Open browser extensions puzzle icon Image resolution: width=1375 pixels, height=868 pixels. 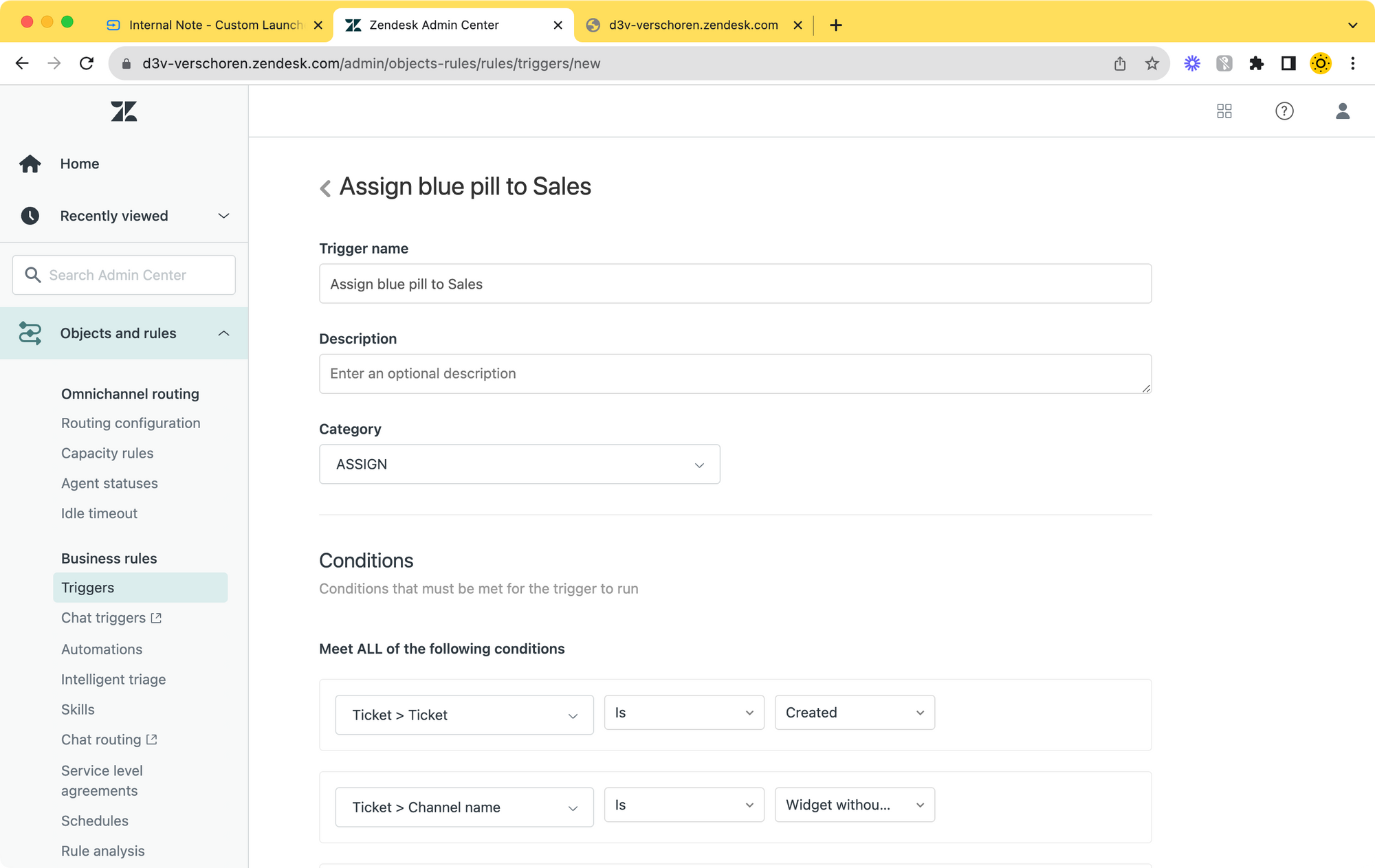[1256, 64]
